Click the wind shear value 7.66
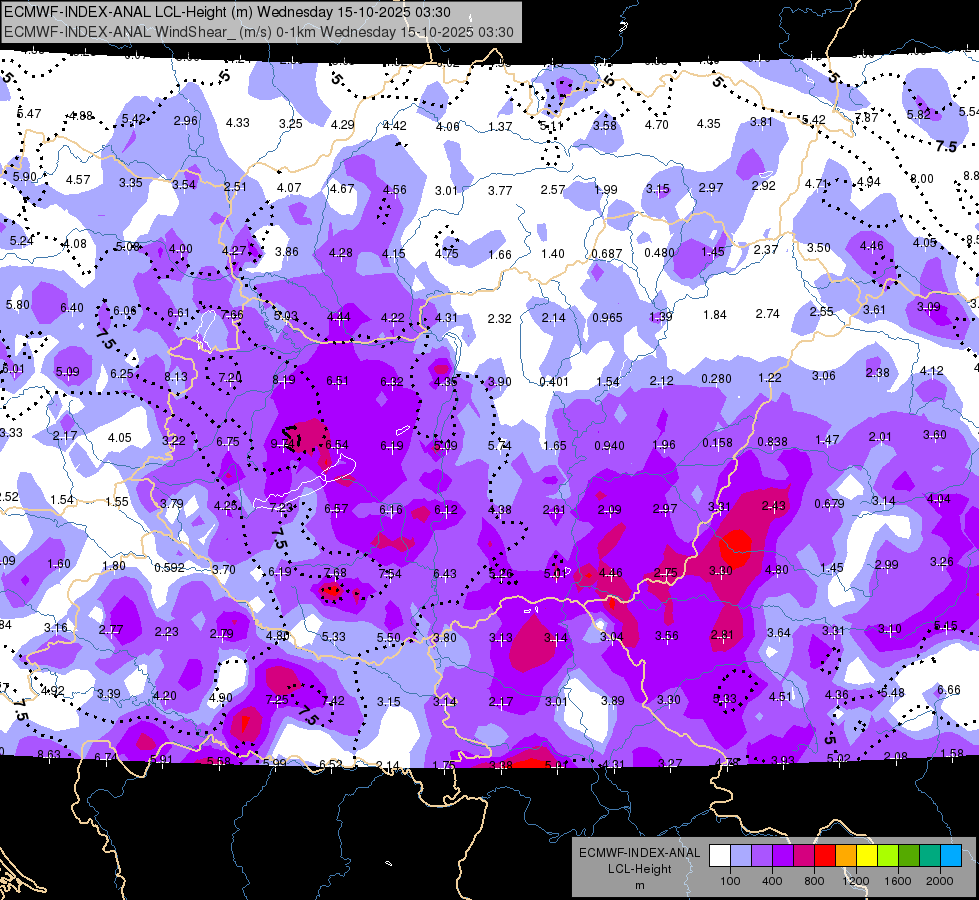Viewport: 979px width, 900px height. click(232, 314)
